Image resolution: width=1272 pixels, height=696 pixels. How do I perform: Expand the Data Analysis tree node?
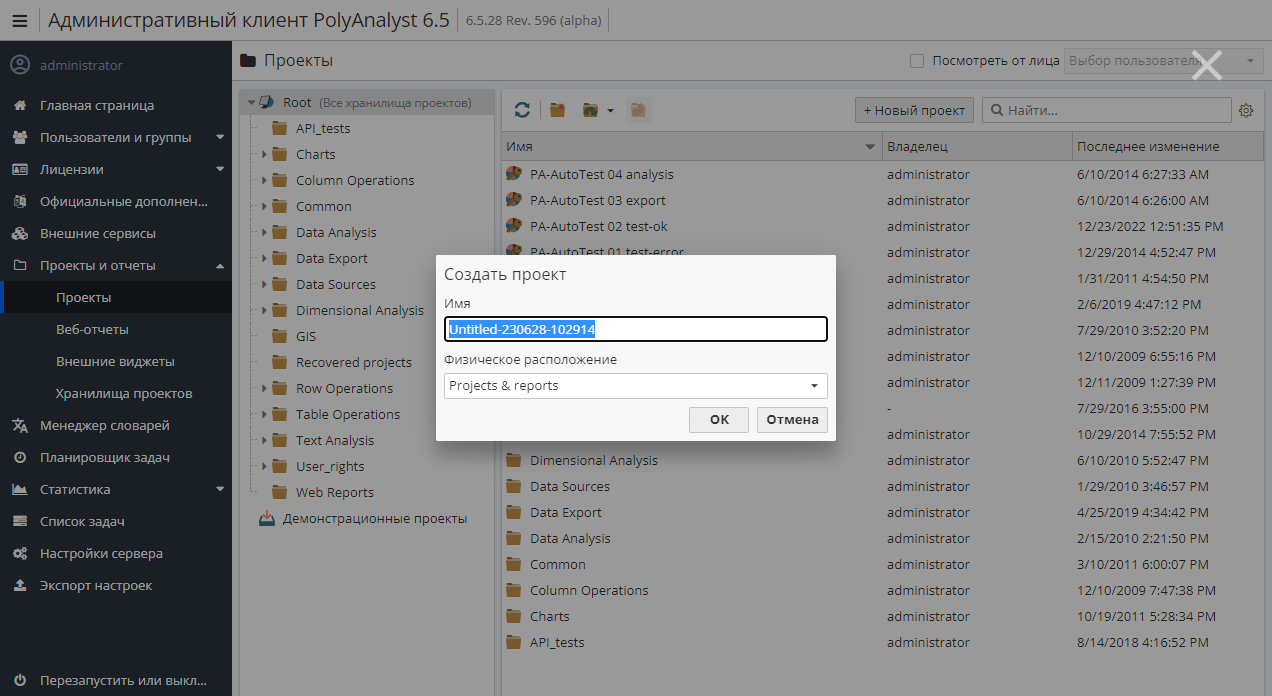(x=264, y=232)
